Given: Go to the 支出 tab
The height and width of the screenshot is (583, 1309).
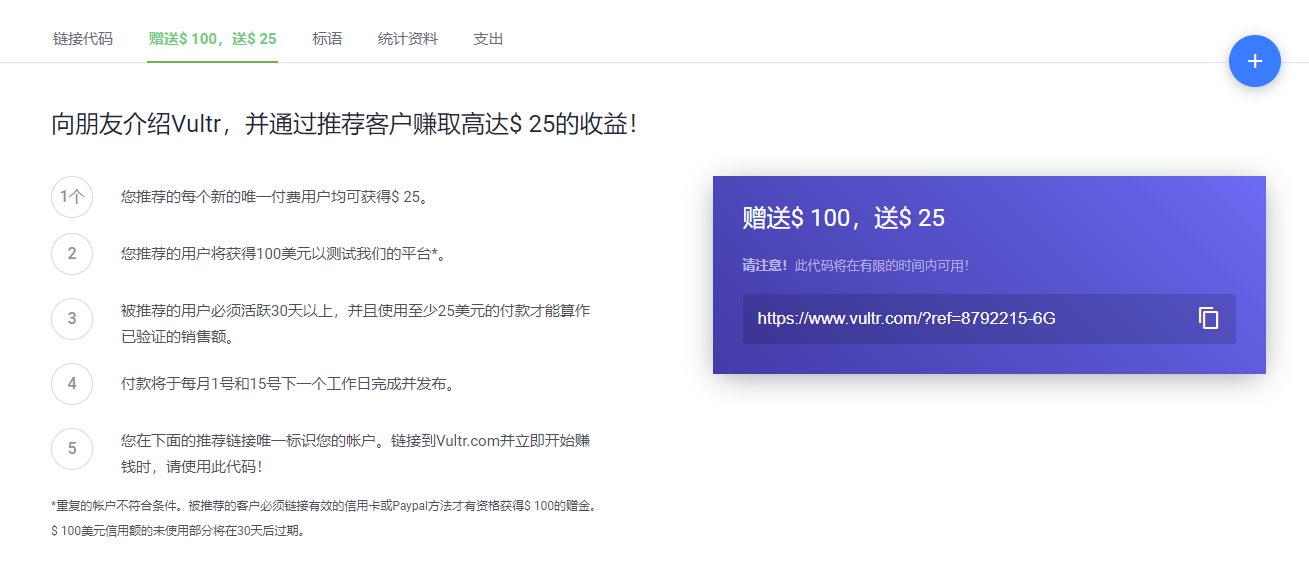Looking at the screenshot, I should click(x=488, y=39).
